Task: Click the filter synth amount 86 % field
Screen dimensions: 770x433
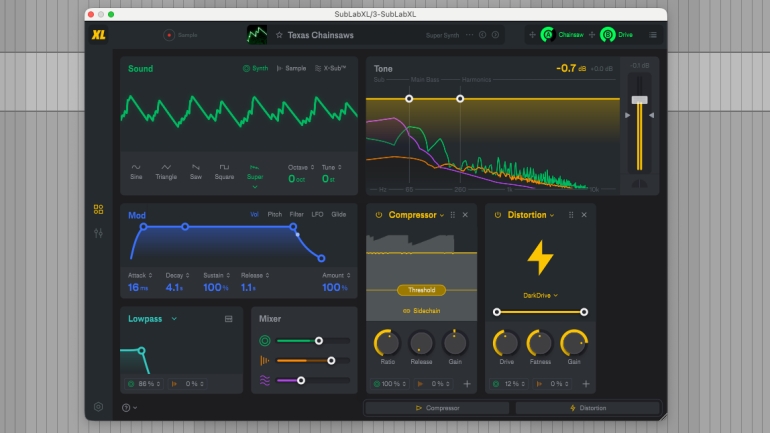Action: pos(144,384)
